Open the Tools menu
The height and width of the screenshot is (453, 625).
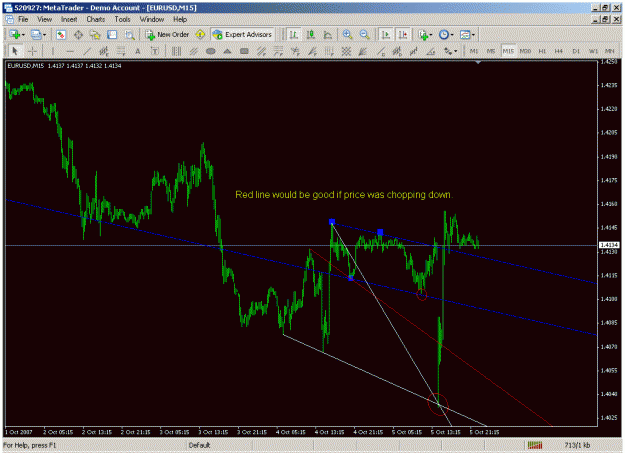(x=122, y=19)
